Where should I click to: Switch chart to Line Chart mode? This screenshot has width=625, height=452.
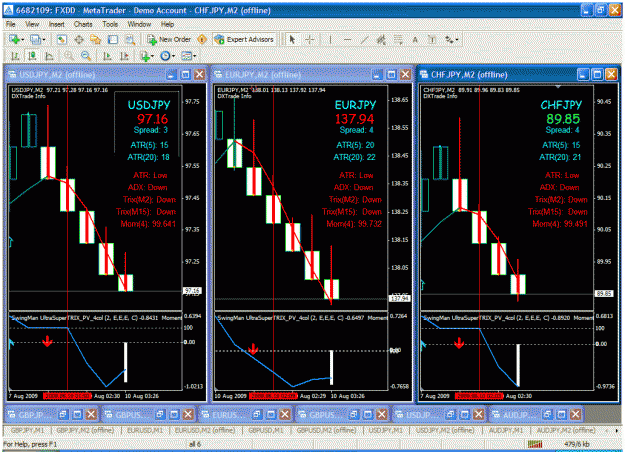[49, 56]
